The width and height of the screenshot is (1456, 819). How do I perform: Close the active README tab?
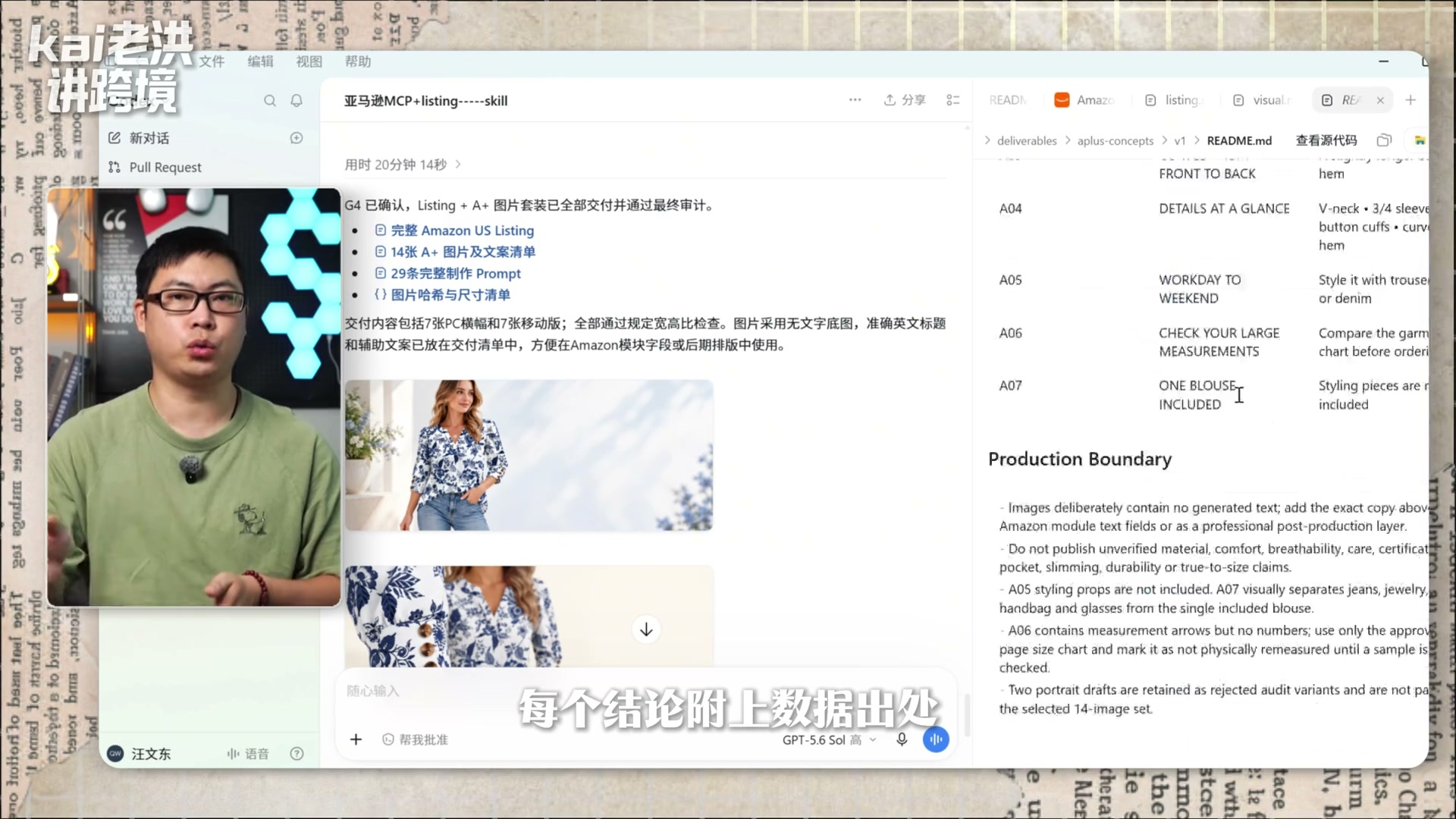[x=1380, y=100]
